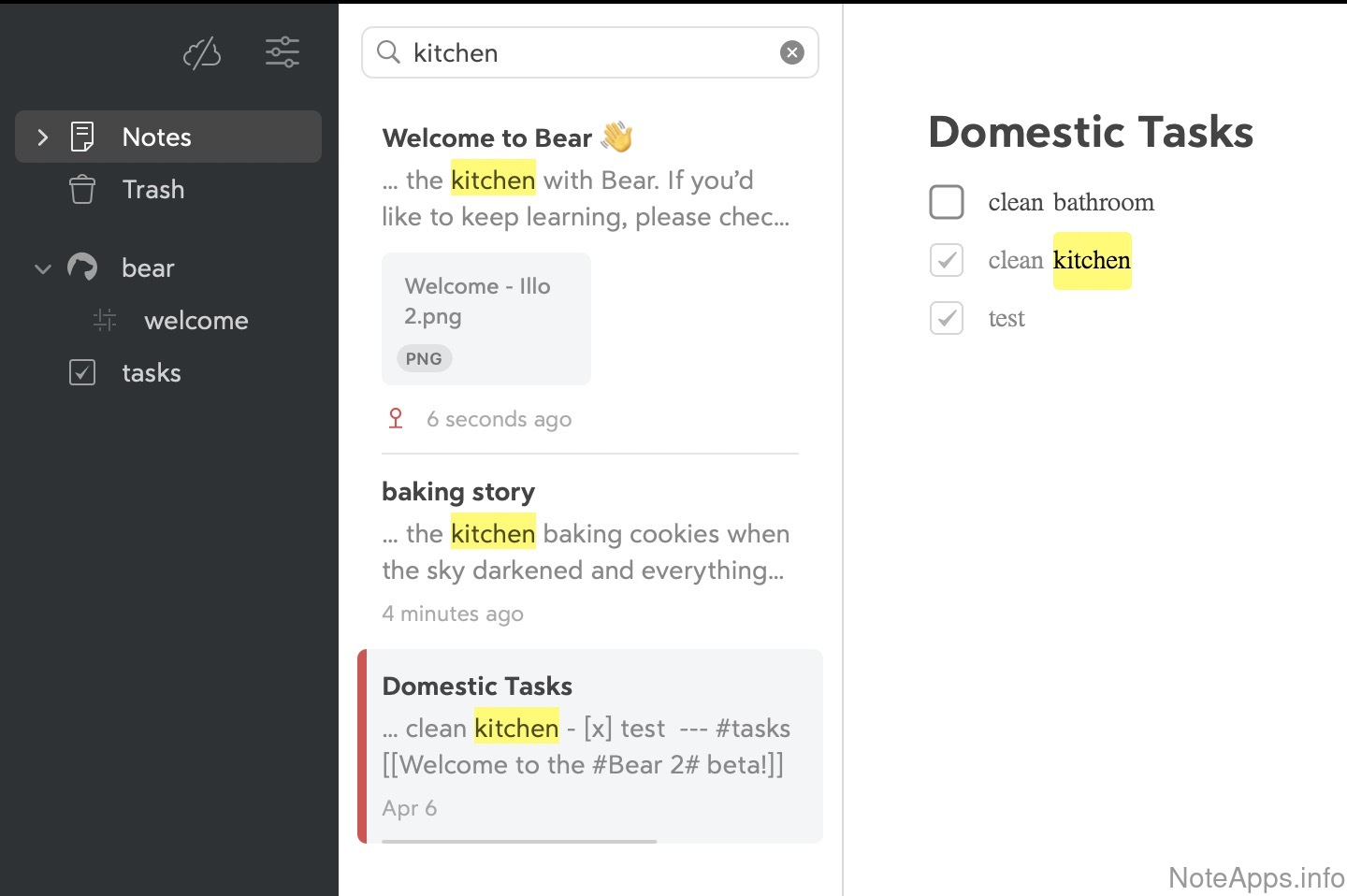This screenshot has width=1347, height=896.
Task: Click the magnifying glass search icon
Action: click(x=388, y=52)
